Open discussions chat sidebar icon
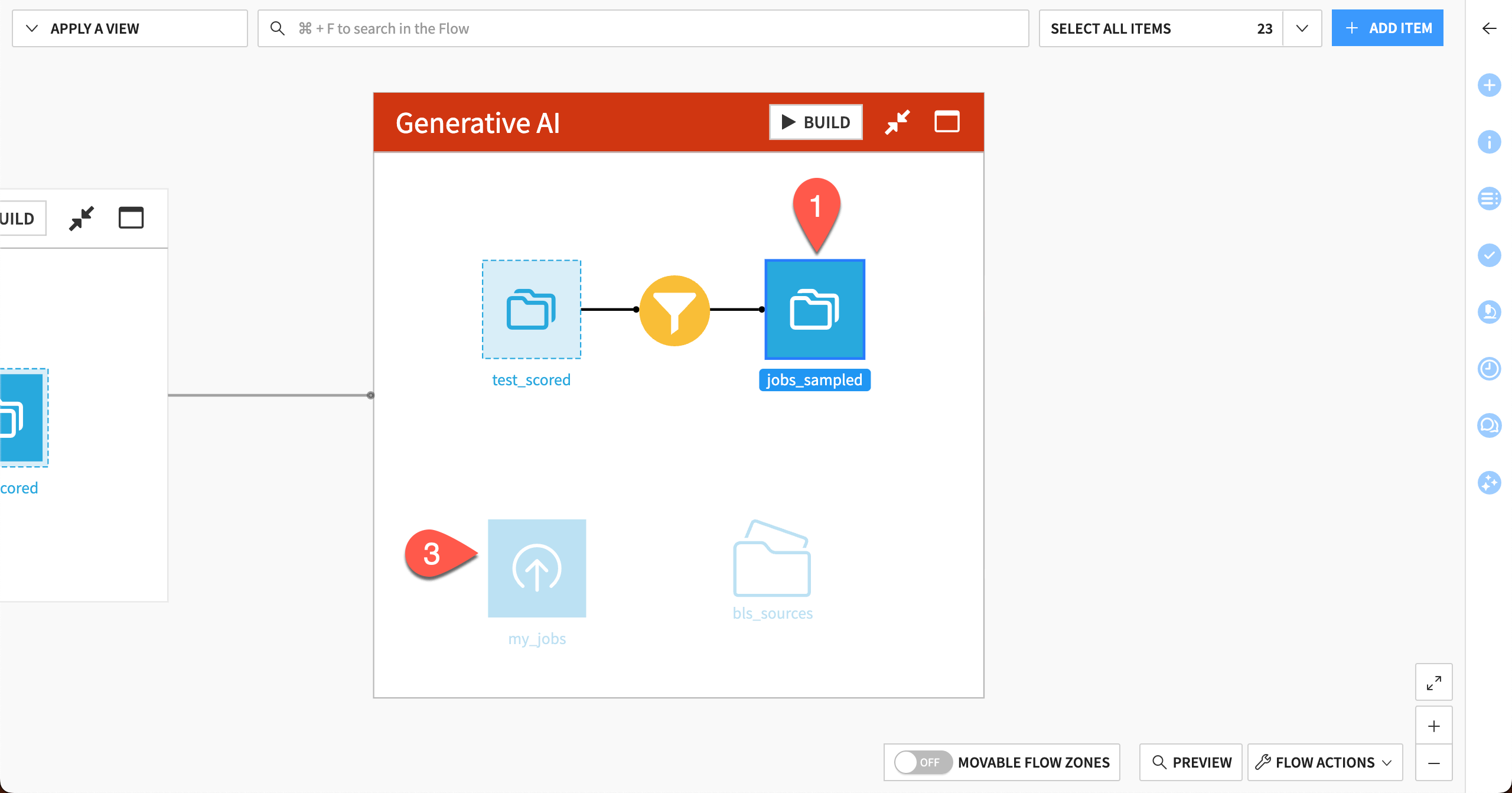This screenshot has width=1512, height=793. click(1489, 425)
